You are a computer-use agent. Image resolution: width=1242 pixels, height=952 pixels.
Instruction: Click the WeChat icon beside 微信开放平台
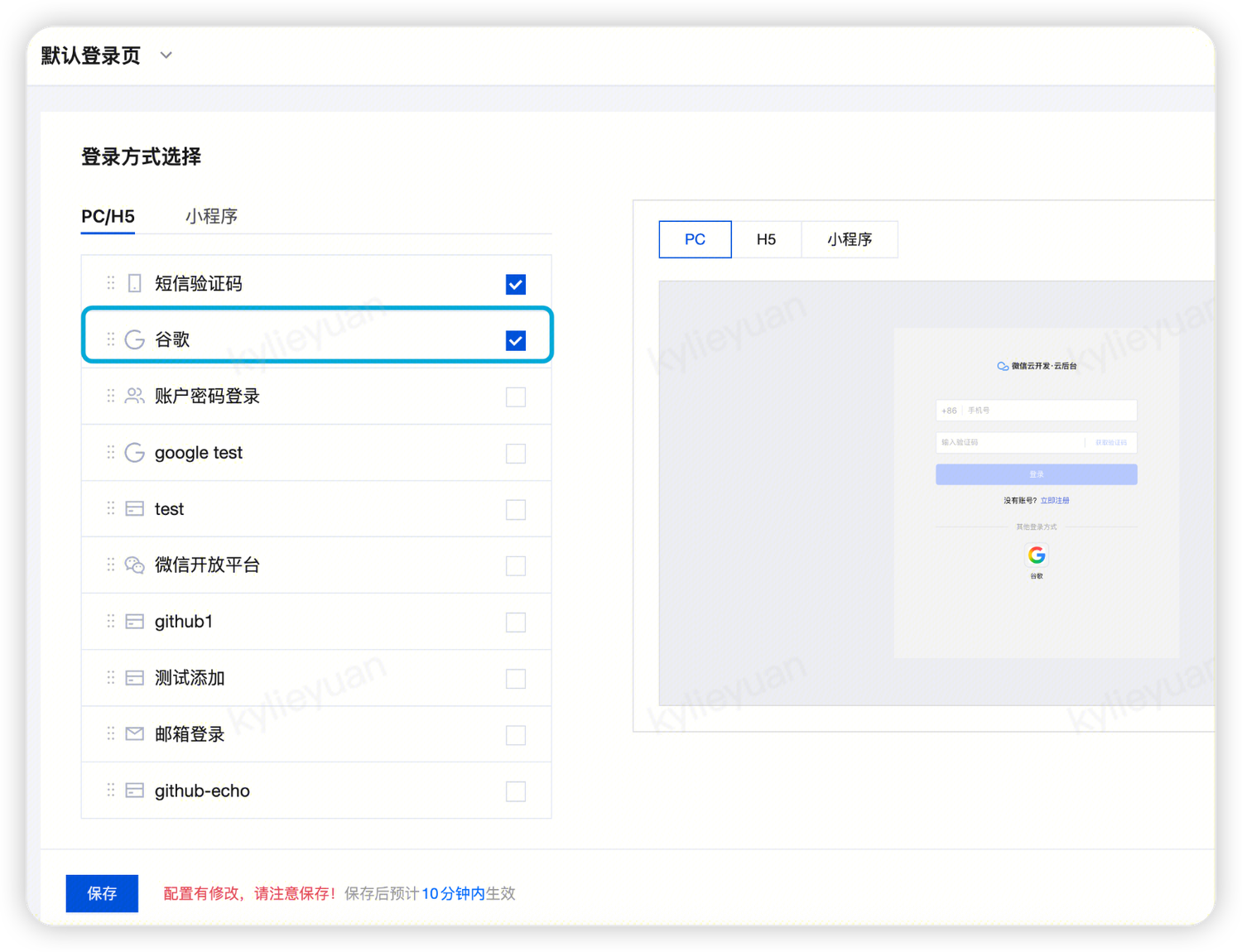pos(134,565)
